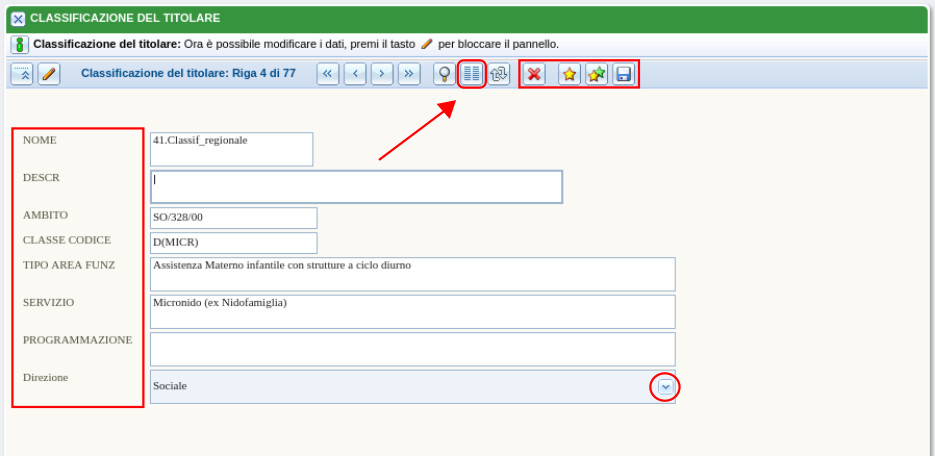Close the Classificazione del Titolare panel

point(17,19)
